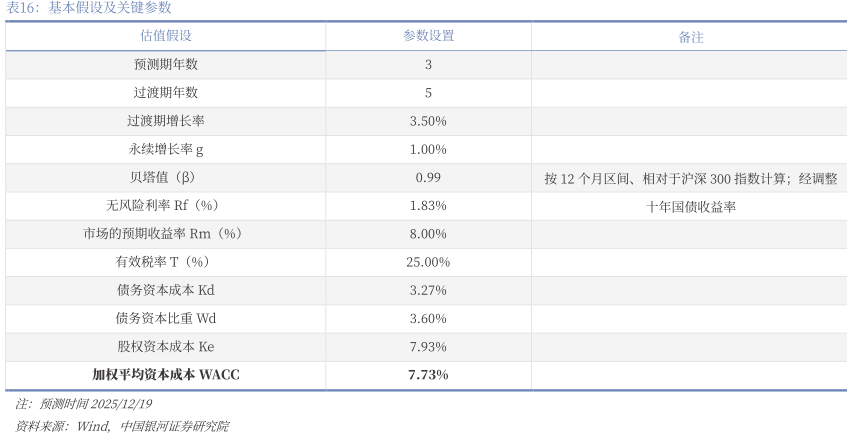Select the 十年国债收益率 note cell
This screenshot has width=847, height=438.
tap(691, 206)
